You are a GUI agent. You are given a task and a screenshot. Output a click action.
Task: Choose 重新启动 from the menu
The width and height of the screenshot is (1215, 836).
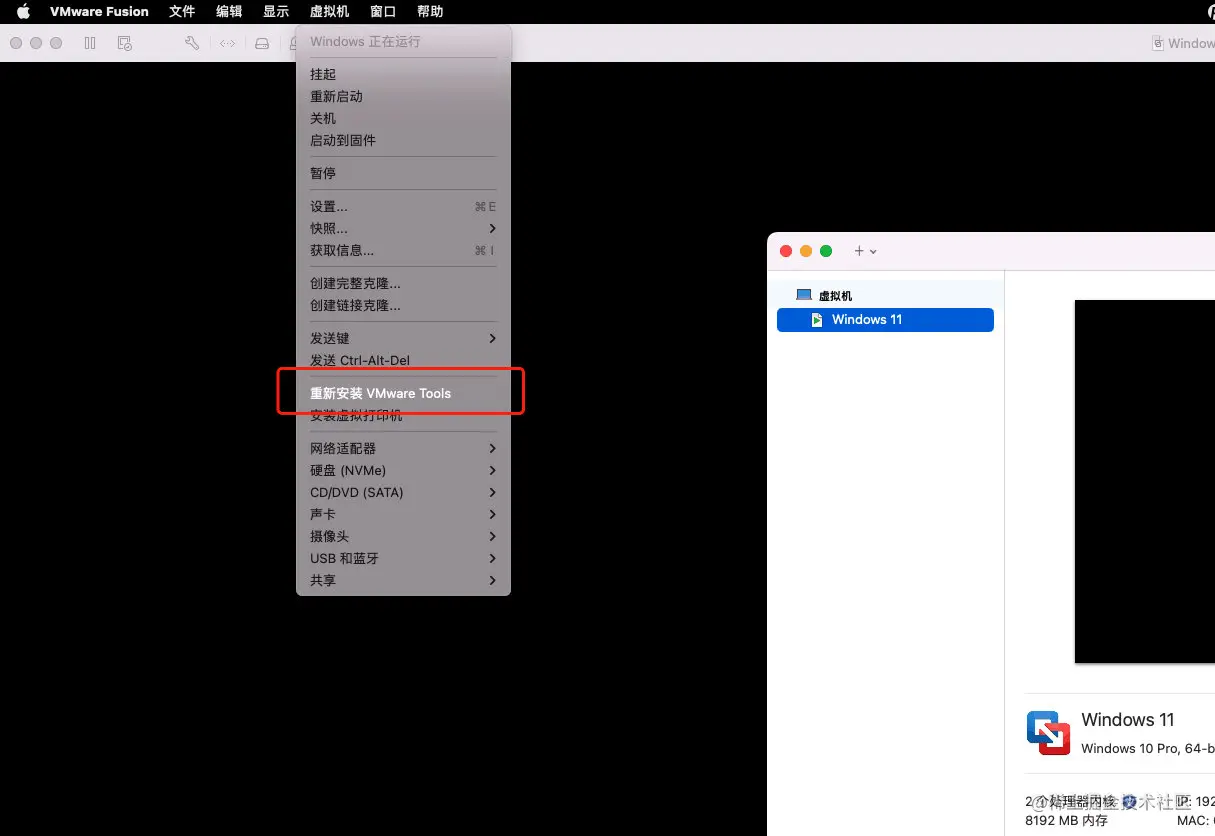point(403,97)
